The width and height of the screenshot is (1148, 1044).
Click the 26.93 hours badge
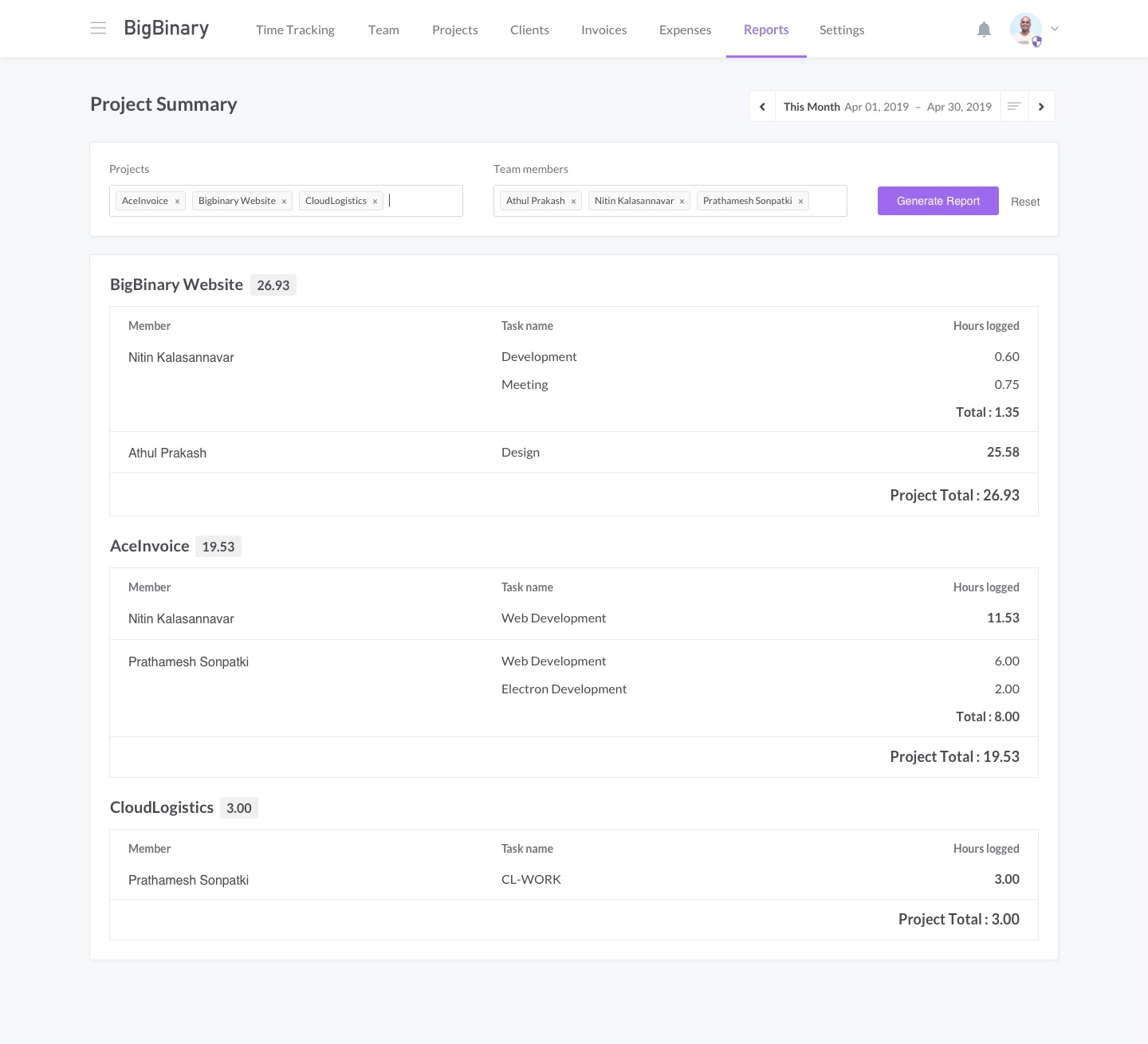click(x=273, y=285)
